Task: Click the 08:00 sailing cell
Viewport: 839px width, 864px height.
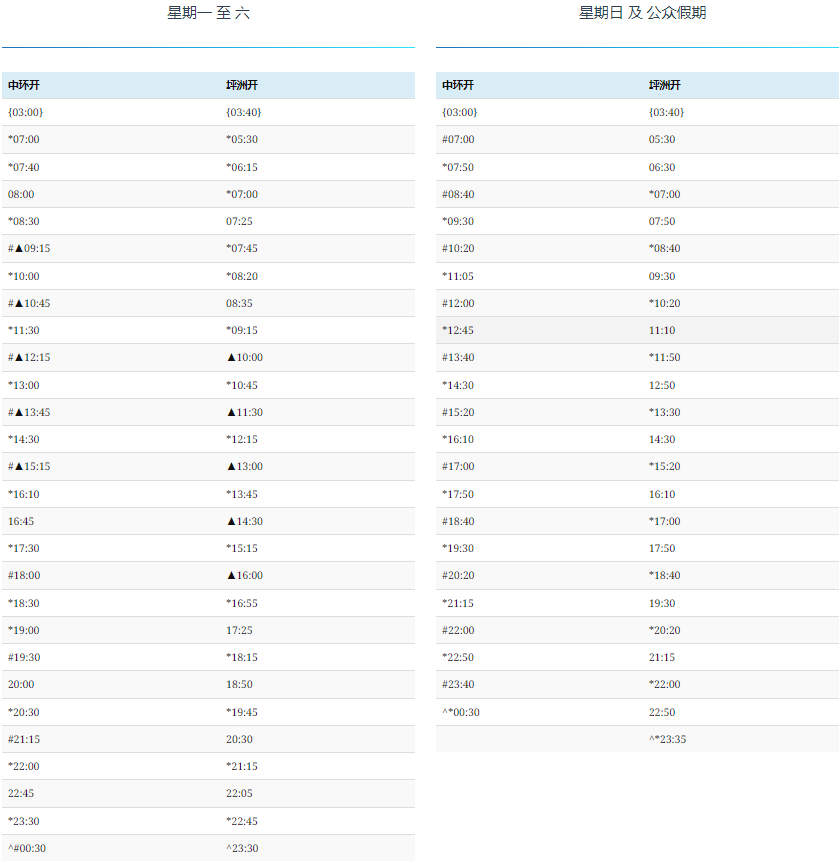Action: pyautogui.click(x=21, y=194)
